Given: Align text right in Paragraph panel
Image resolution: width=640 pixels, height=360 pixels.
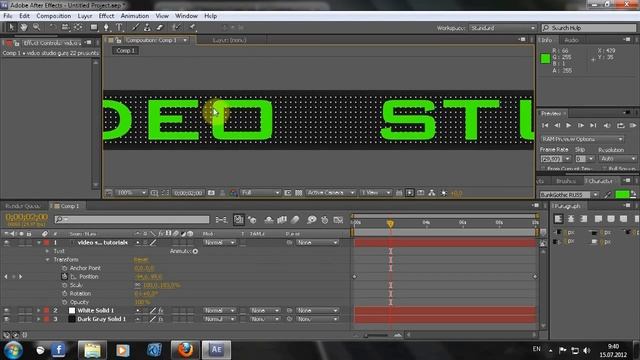Looking at the screenshot, I should 583,219.
